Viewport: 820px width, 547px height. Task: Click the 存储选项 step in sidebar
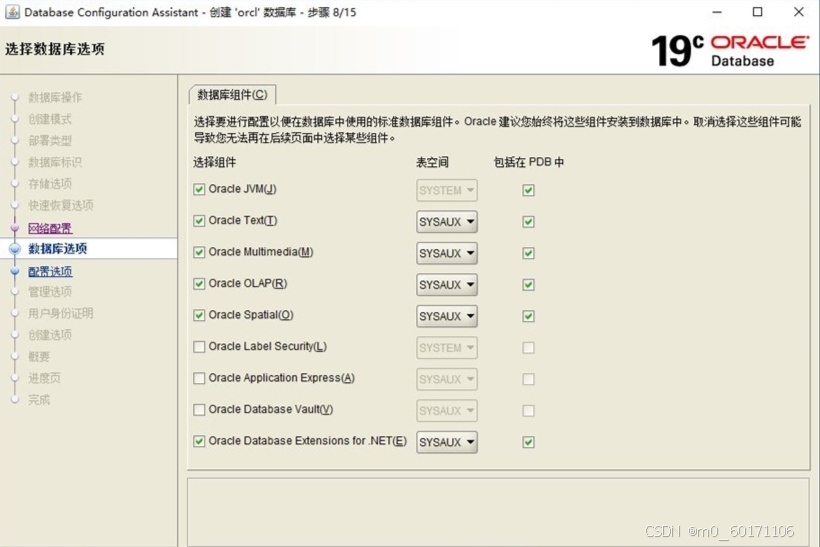[50, 184]
